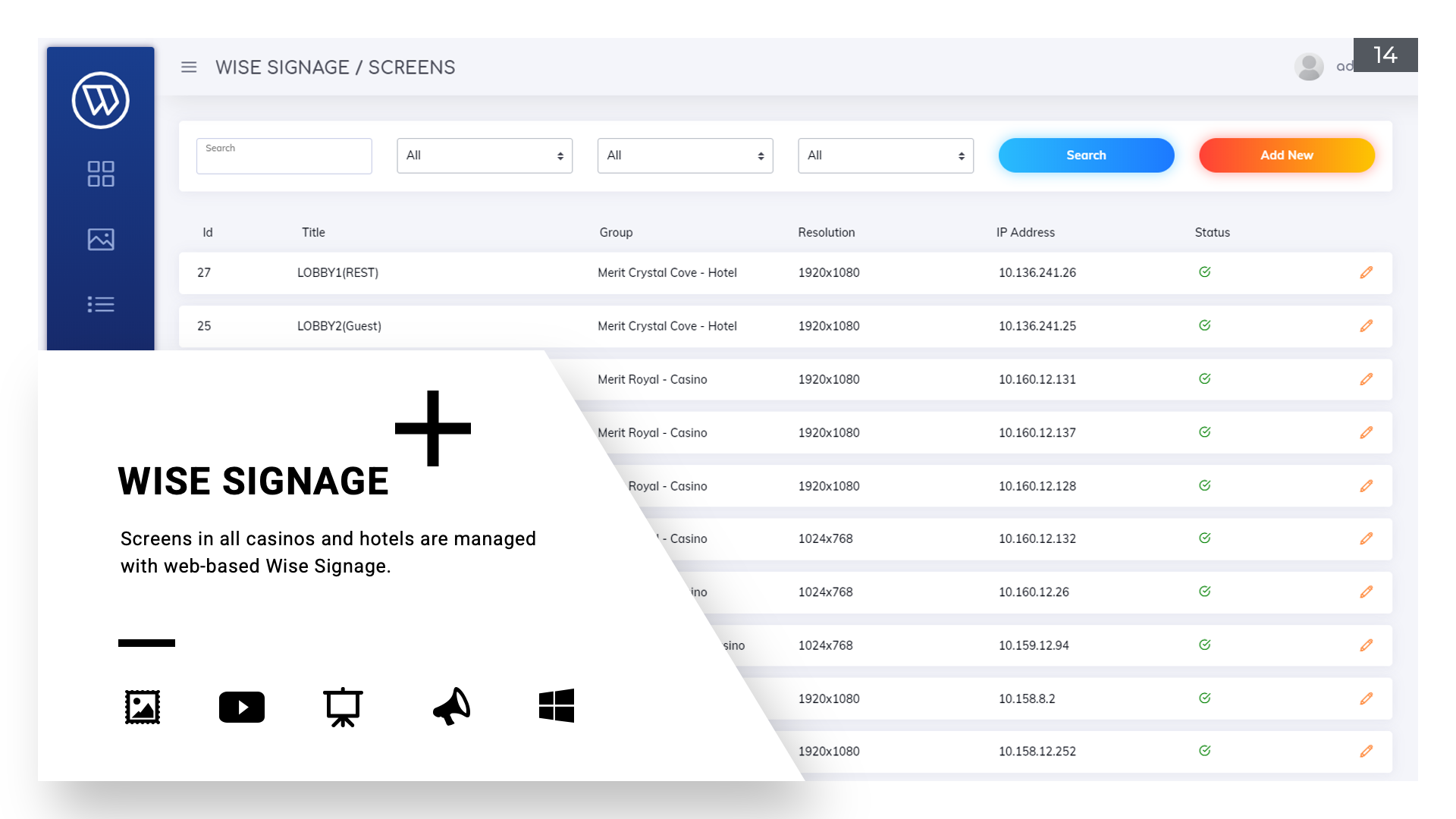Click the blue Search button
Image resolution: width=1456 pixels, height=819 pixels.
1086,155
